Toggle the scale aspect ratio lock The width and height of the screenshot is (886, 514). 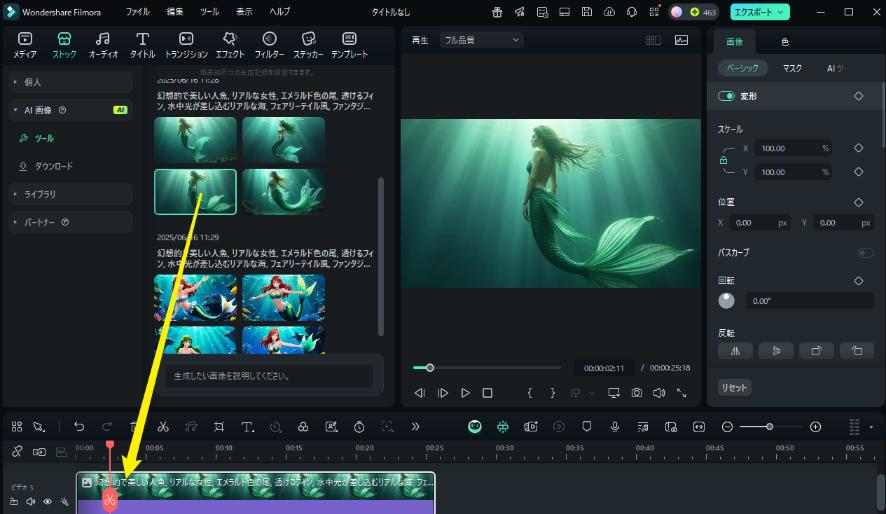point(723,160)
